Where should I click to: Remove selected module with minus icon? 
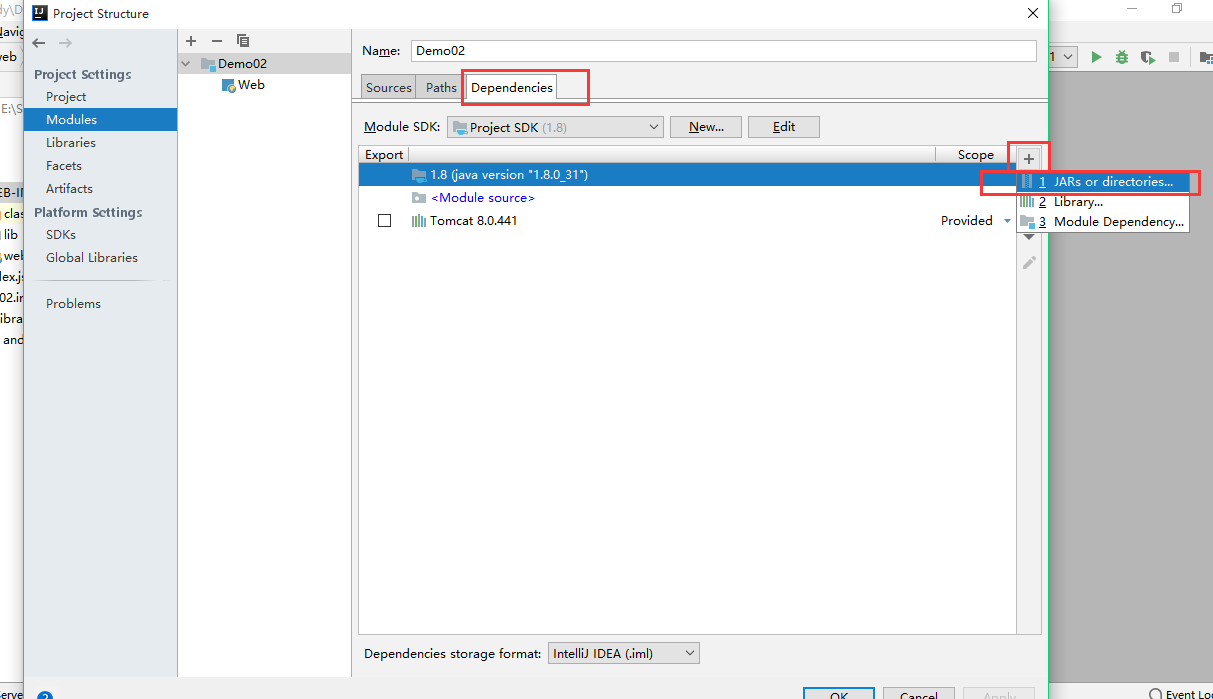point(217,40)
